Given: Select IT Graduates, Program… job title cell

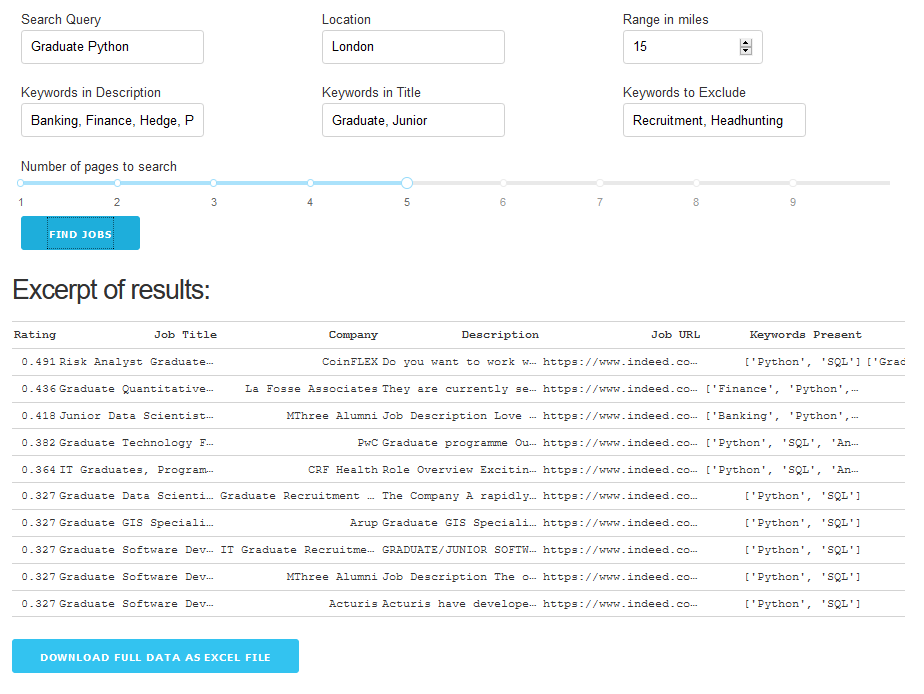Looking at the screenshot, I should pyautogui.click(x=136, y=470).
